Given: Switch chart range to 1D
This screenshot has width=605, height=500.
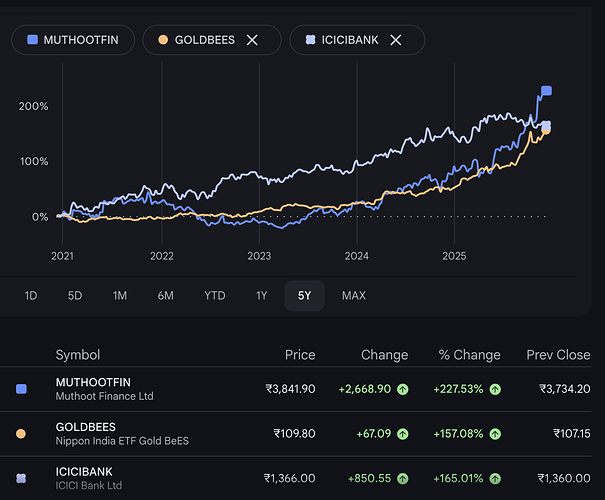Looking at the screenshot, I should coord(31,296).
